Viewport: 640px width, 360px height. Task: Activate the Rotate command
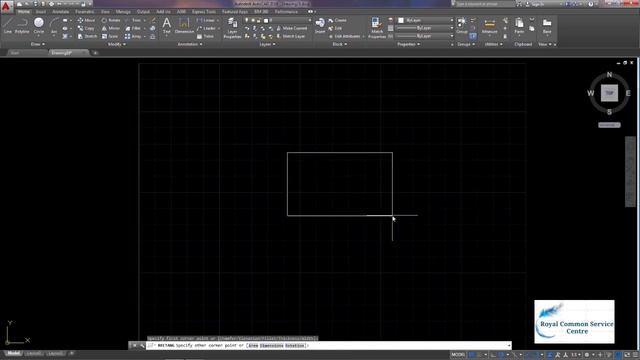point(111,20)
